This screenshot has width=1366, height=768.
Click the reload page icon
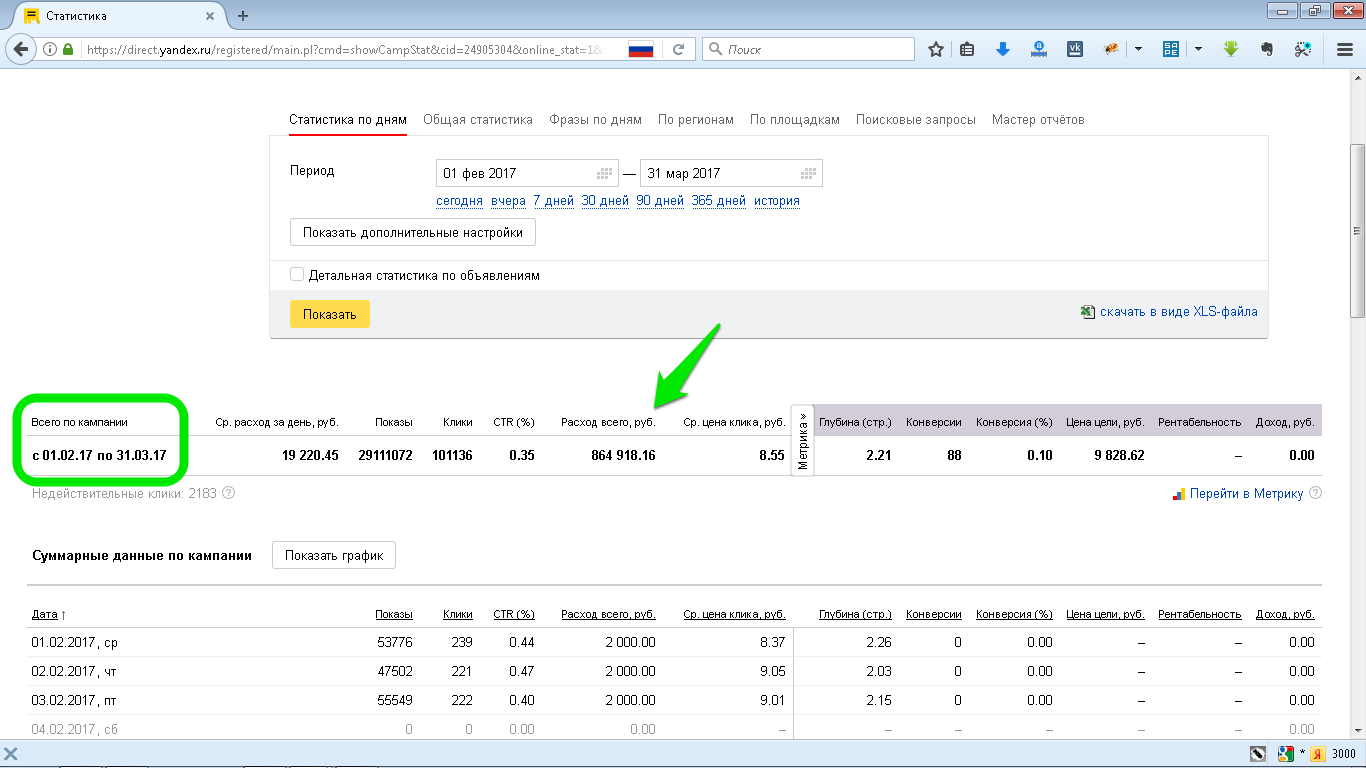pyautogui.click(x=678, y=49)
